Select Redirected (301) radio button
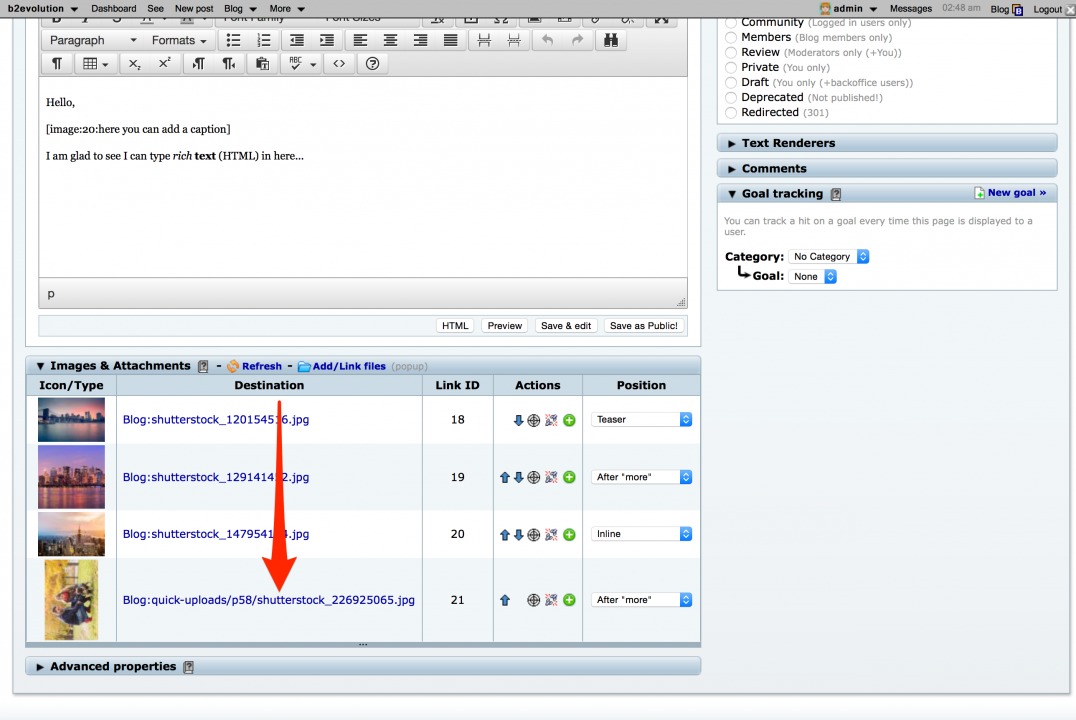Image resolution: width=1076 pixels, height=720 pixels. (731, 113)
